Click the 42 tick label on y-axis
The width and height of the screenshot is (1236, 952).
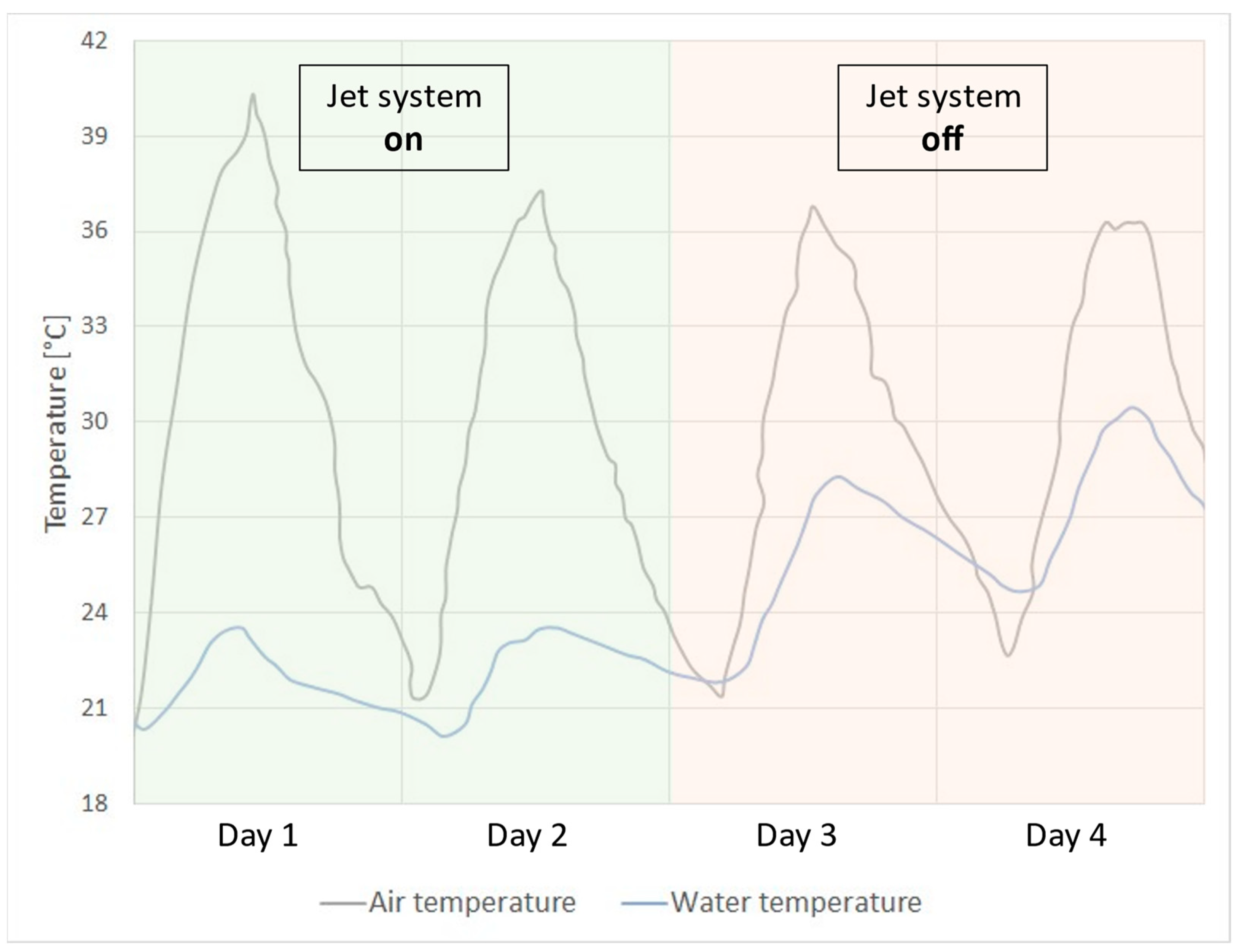(94, 41)
